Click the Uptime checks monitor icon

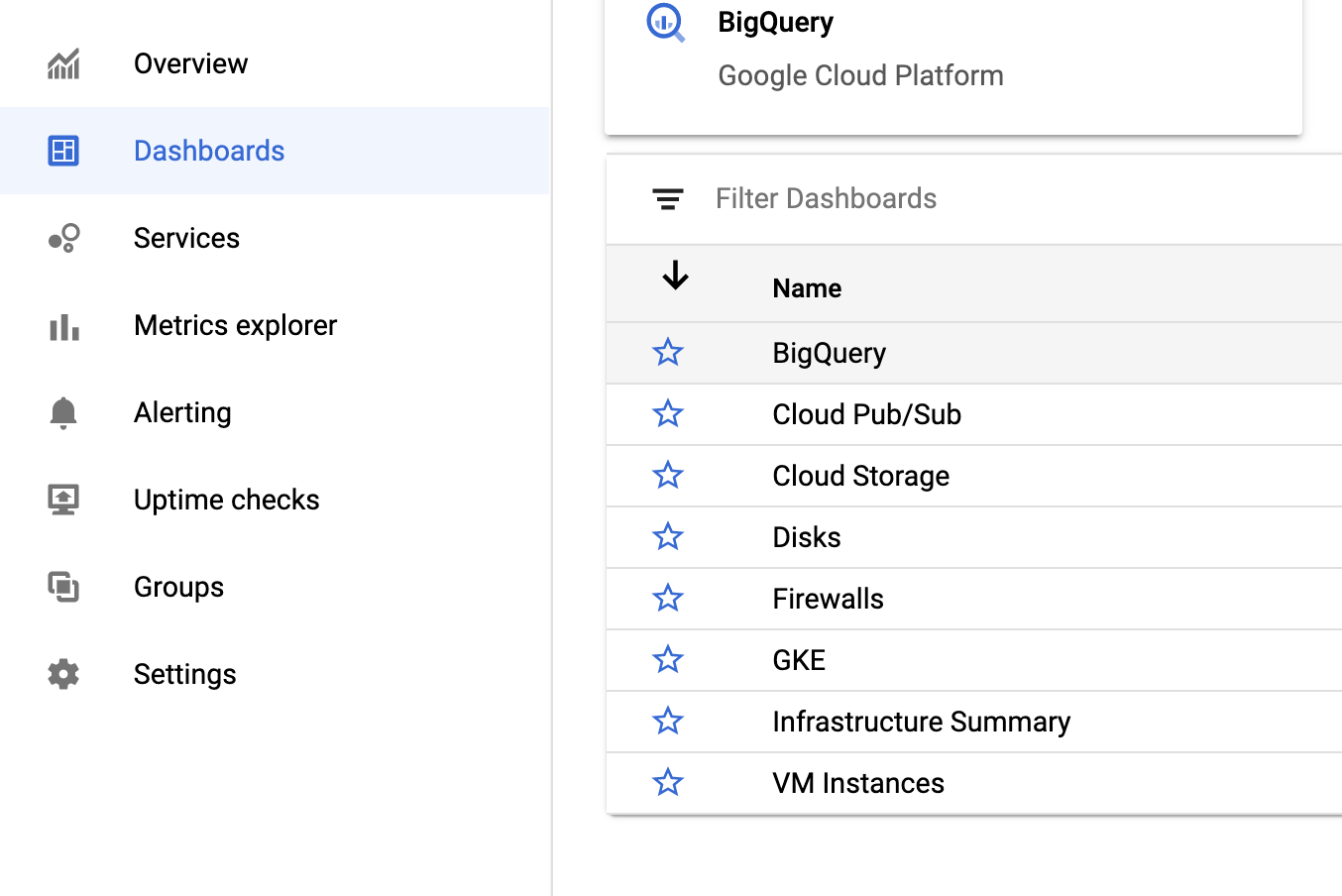point(63,500)
